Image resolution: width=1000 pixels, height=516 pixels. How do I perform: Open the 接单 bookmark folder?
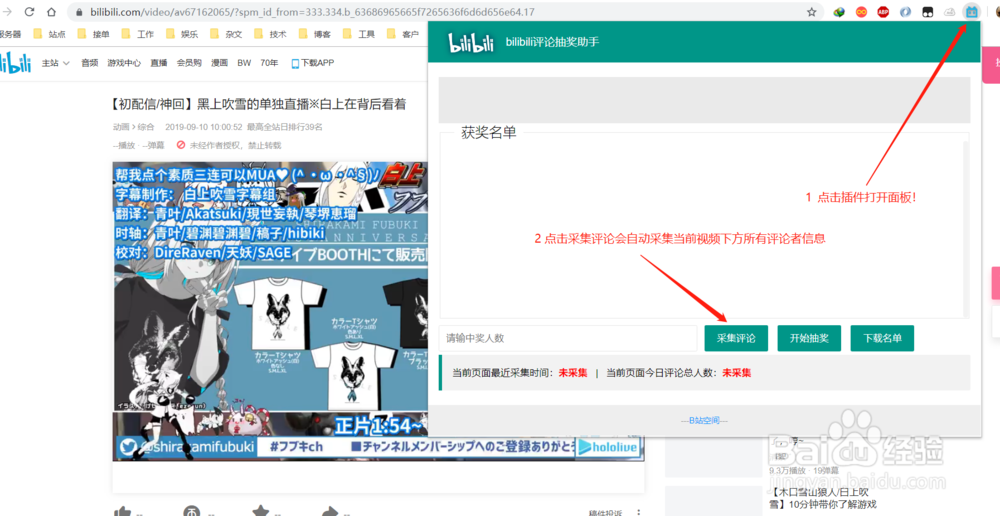point(93,34)
